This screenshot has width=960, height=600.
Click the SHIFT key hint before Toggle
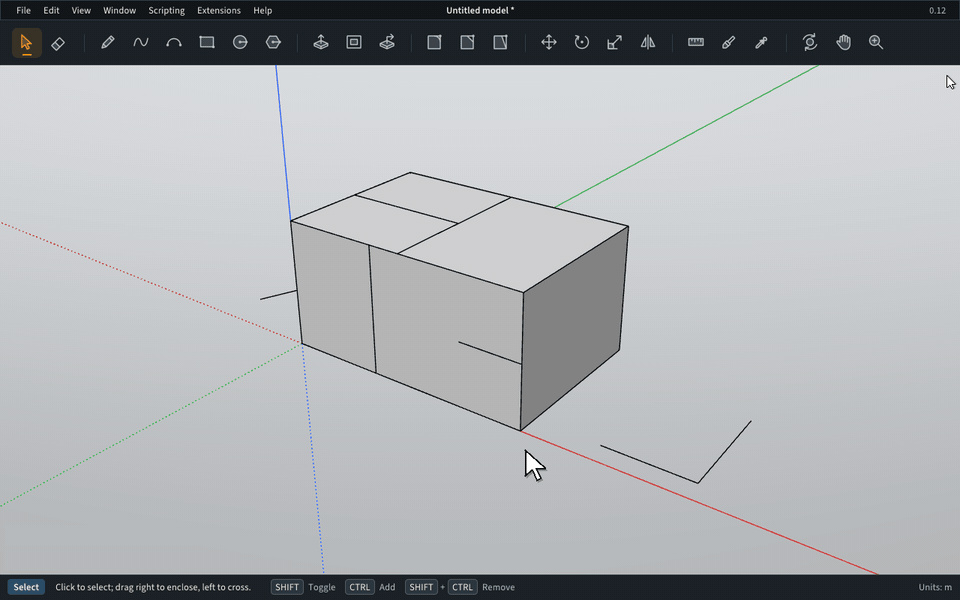coord(287,587)
